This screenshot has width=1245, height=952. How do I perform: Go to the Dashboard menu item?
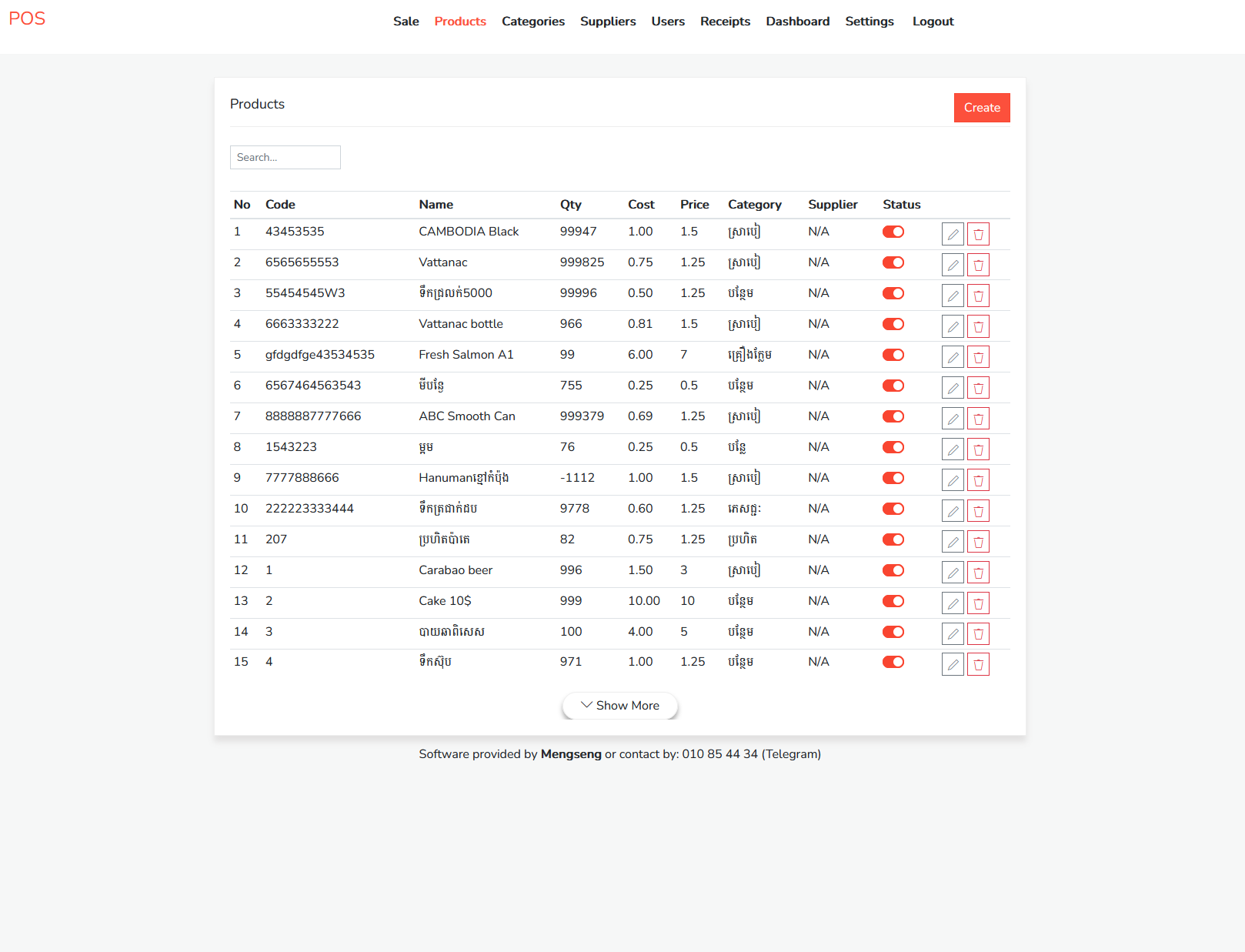pyautogui.click(x=797, y=22)
